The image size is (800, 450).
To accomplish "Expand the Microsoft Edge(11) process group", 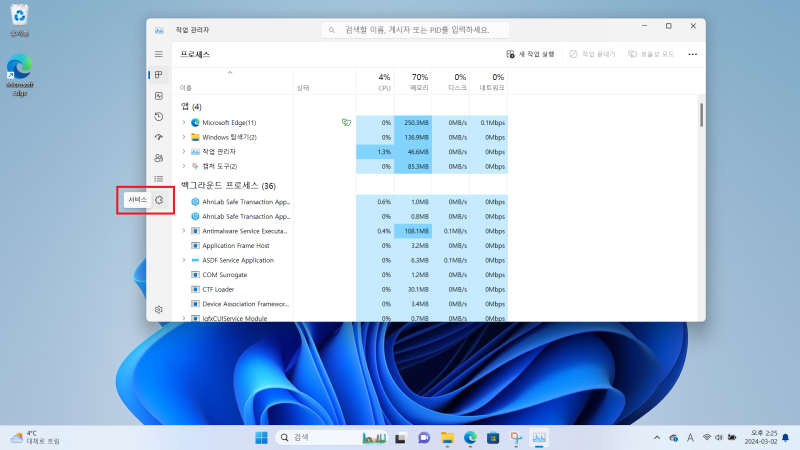I will pyautogui.click(x=184, y=122).
